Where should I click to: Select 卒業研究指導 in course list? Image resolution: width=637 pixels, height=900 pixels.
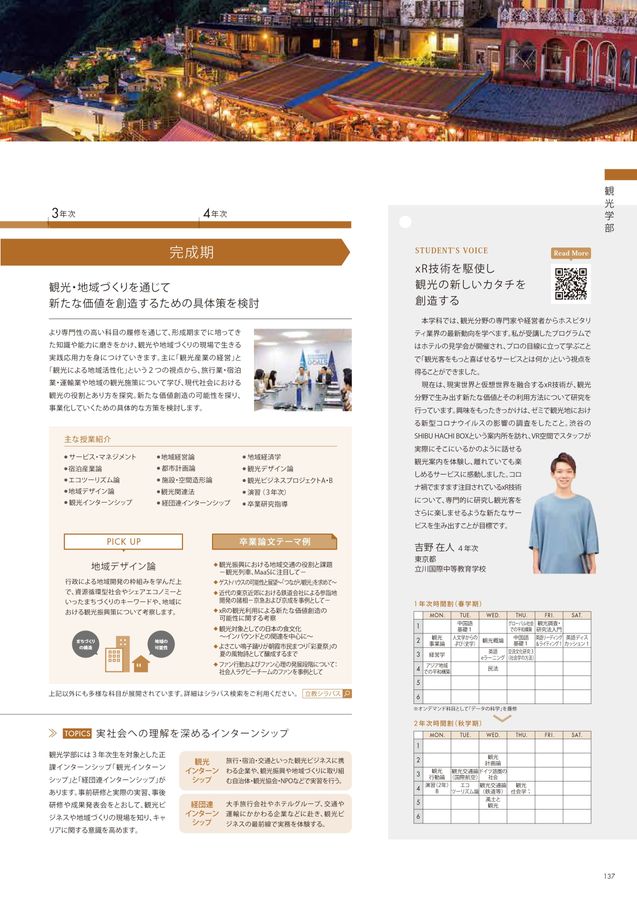pyautogui.click(x=265, y=504)
